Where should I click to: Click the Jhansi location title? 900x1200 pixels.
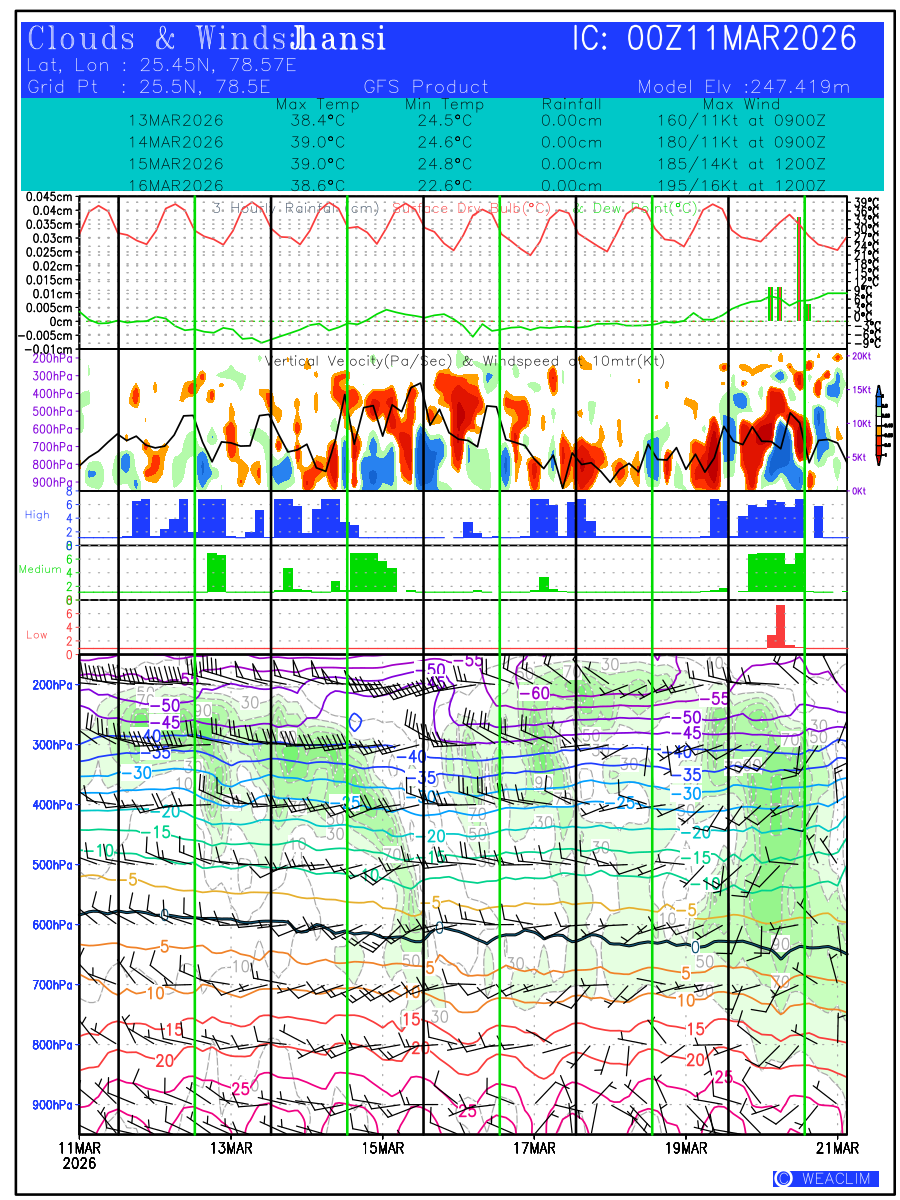337,39
